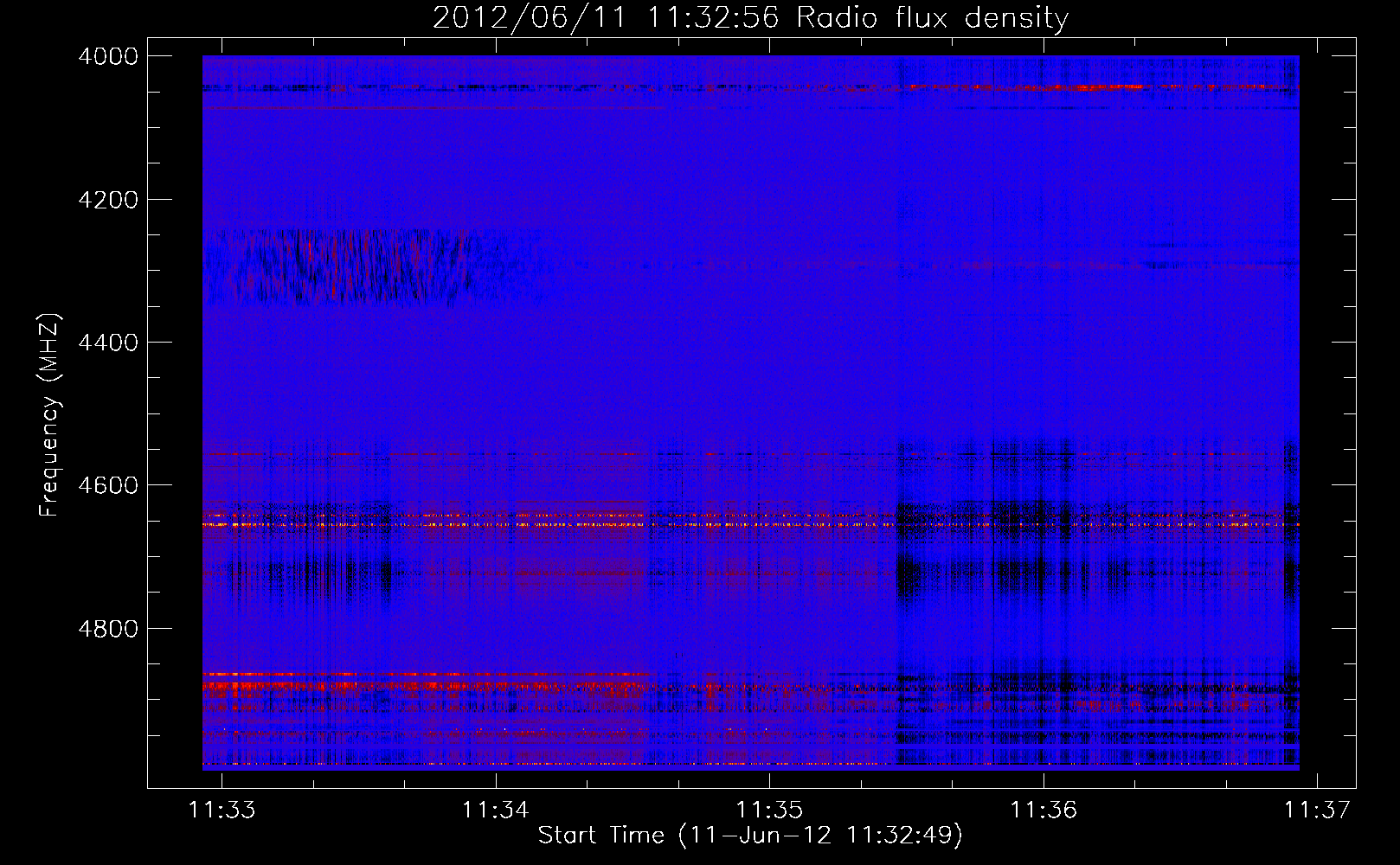The image size is (1400, 865).
Task: Click the 4800 frequency tick label
Action: click(x=108, y=628)
